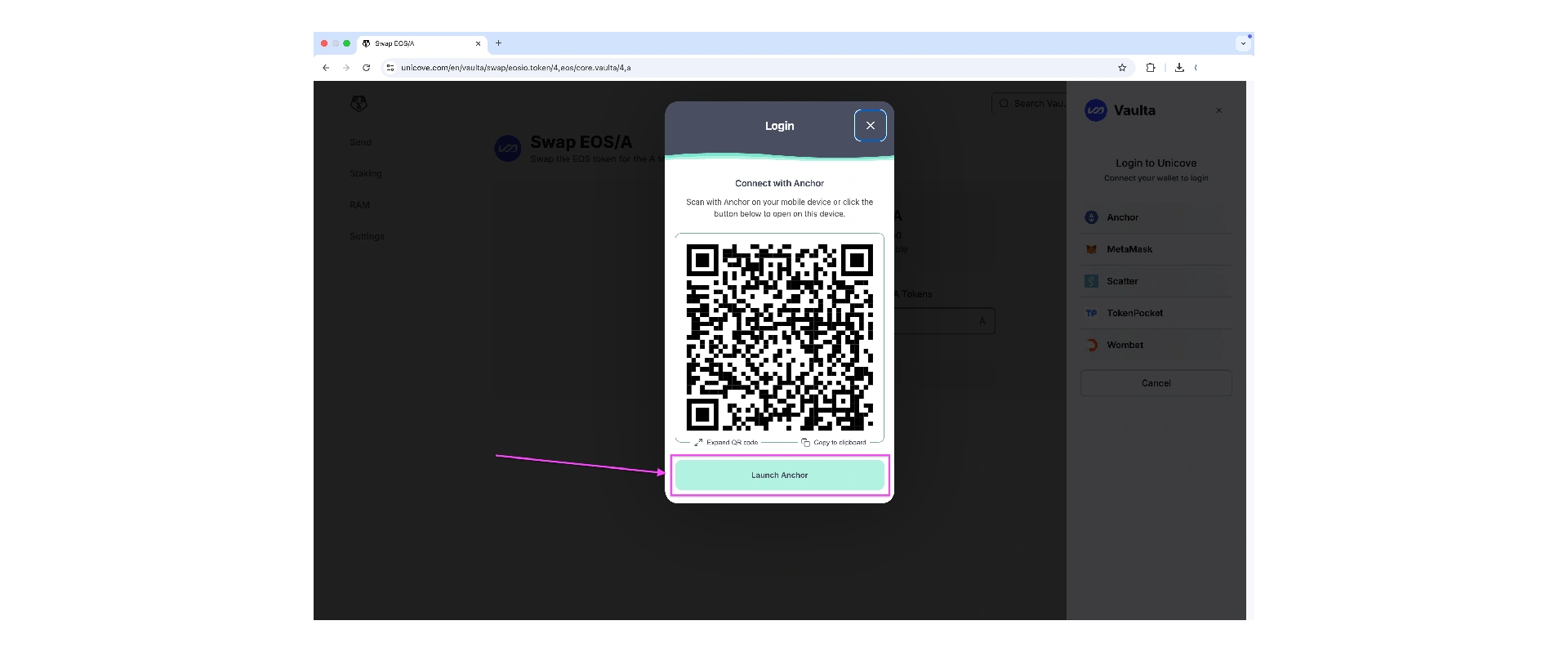Choose TokenPocket wallet option

point(1156,313)
